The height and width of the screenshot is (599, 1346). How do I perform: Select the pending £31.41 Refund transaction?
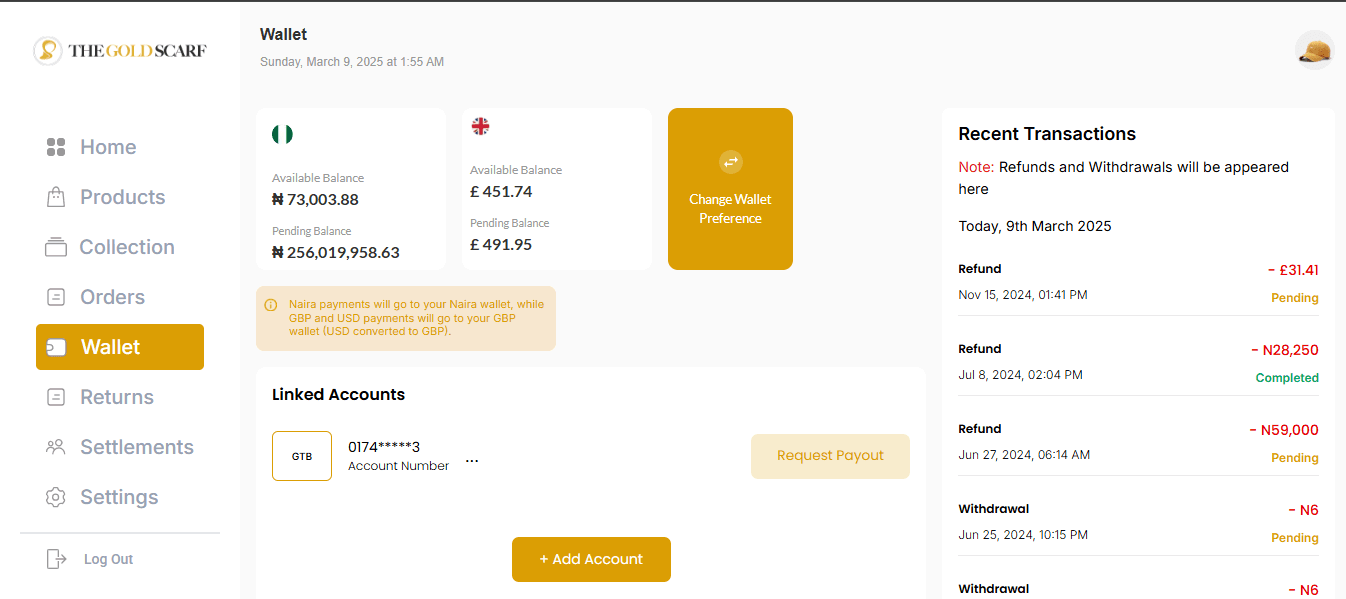pos(1138,280)
